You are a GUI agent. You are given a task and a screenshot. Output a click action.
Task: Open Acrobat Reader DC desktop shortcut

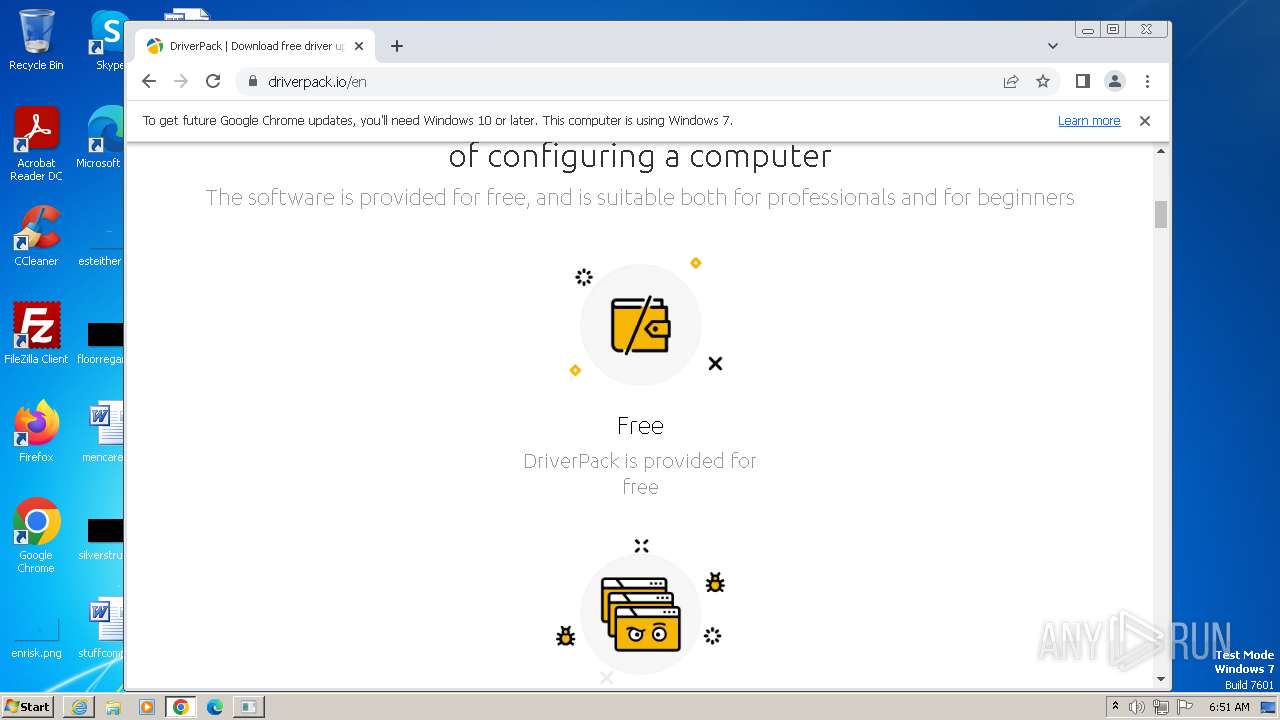[x=36, y=144]
